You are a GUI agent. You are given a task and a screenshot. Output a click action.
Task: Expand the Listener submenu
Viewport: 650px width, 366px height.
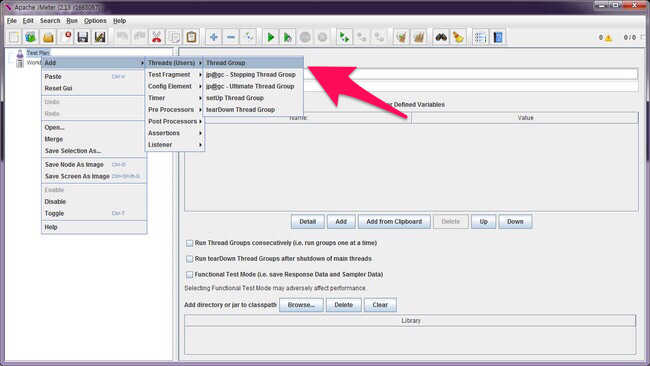(175, 145)
